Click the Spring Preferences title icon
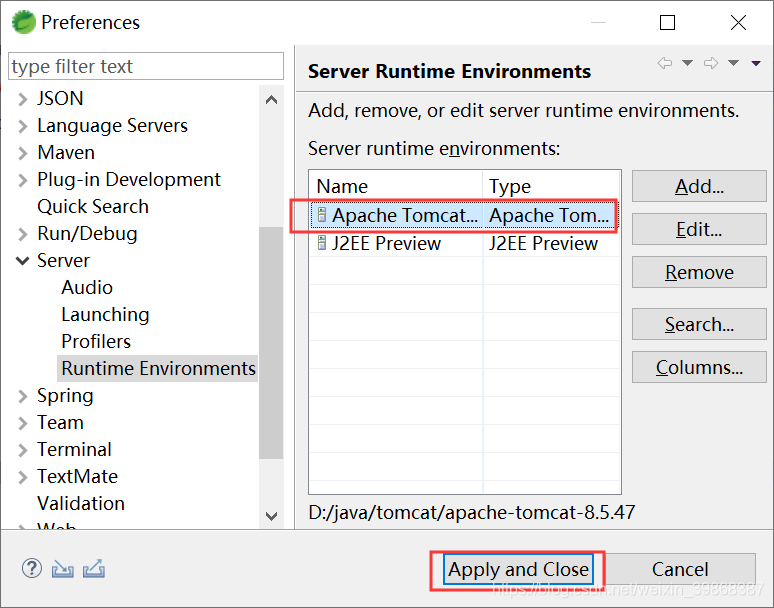This screenshot has height=608, width=774. (24, 22)
